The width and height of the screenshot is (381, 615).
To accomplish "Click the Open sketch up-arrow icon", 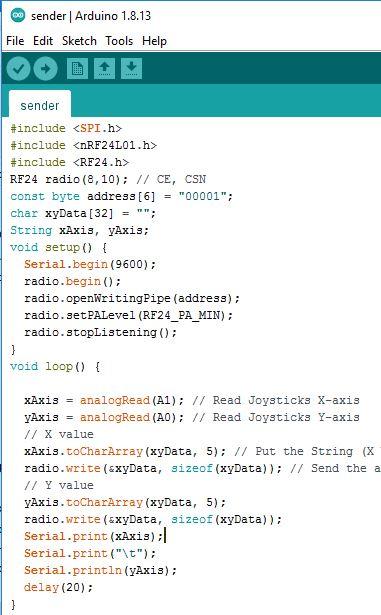I will [104, 69].
